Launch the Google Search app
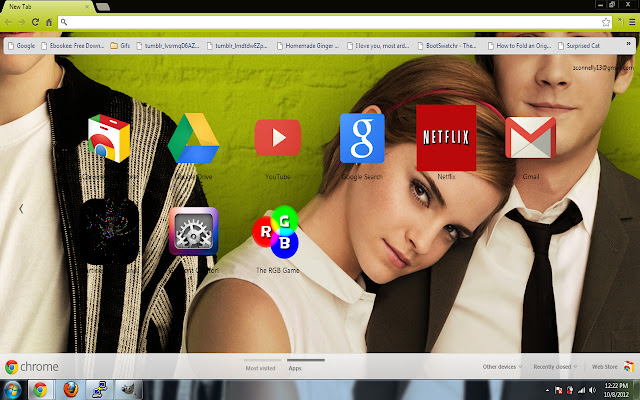 [362, 138]
